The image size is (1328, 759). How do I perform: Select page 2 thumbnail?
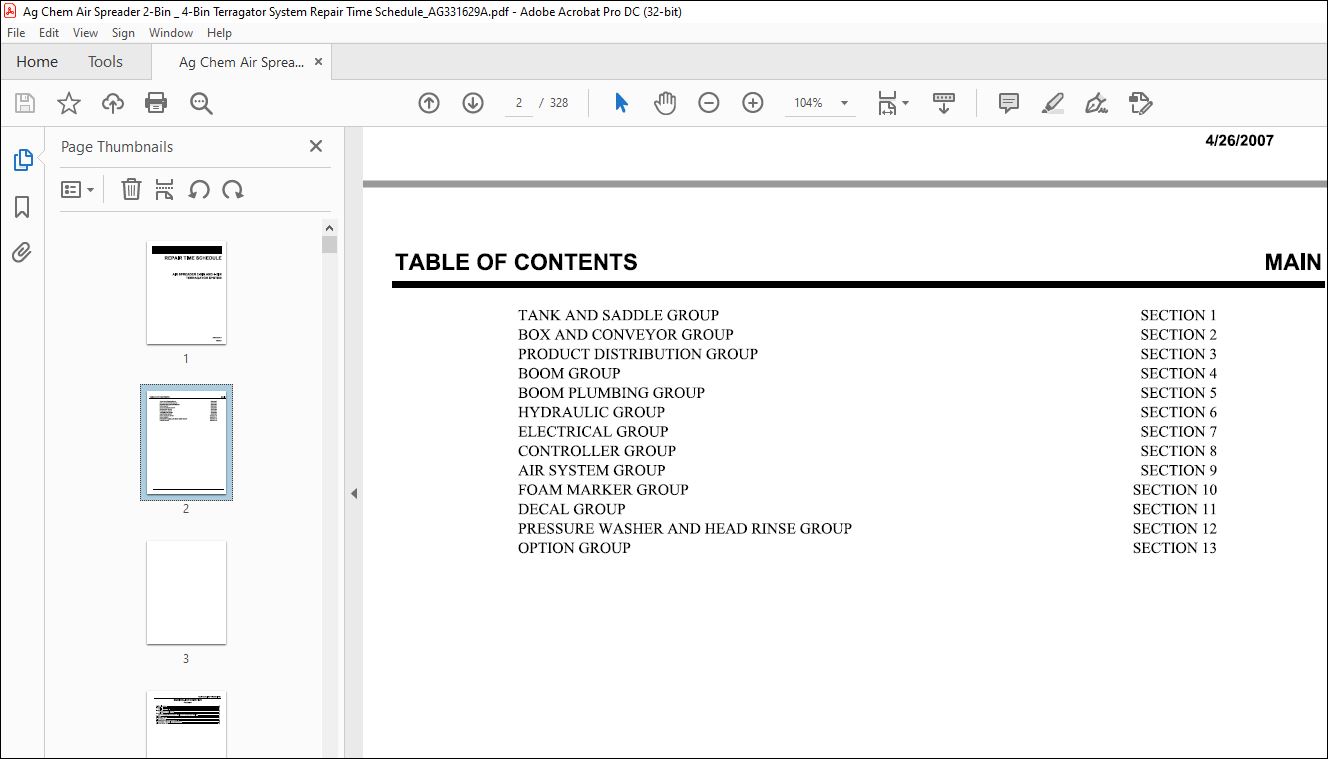click(186, 442)
